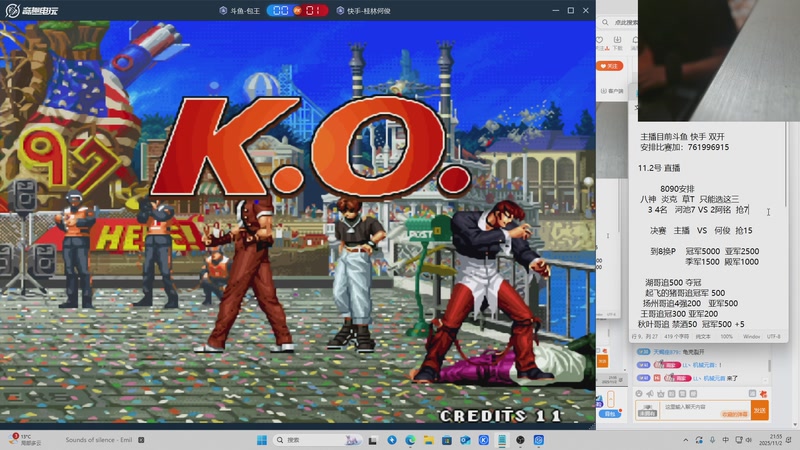Image resolution: width=800 pixels, height=450 pixels.
Task: Click the 未佩戴 badge selector beside chat input
Action: 647,410
